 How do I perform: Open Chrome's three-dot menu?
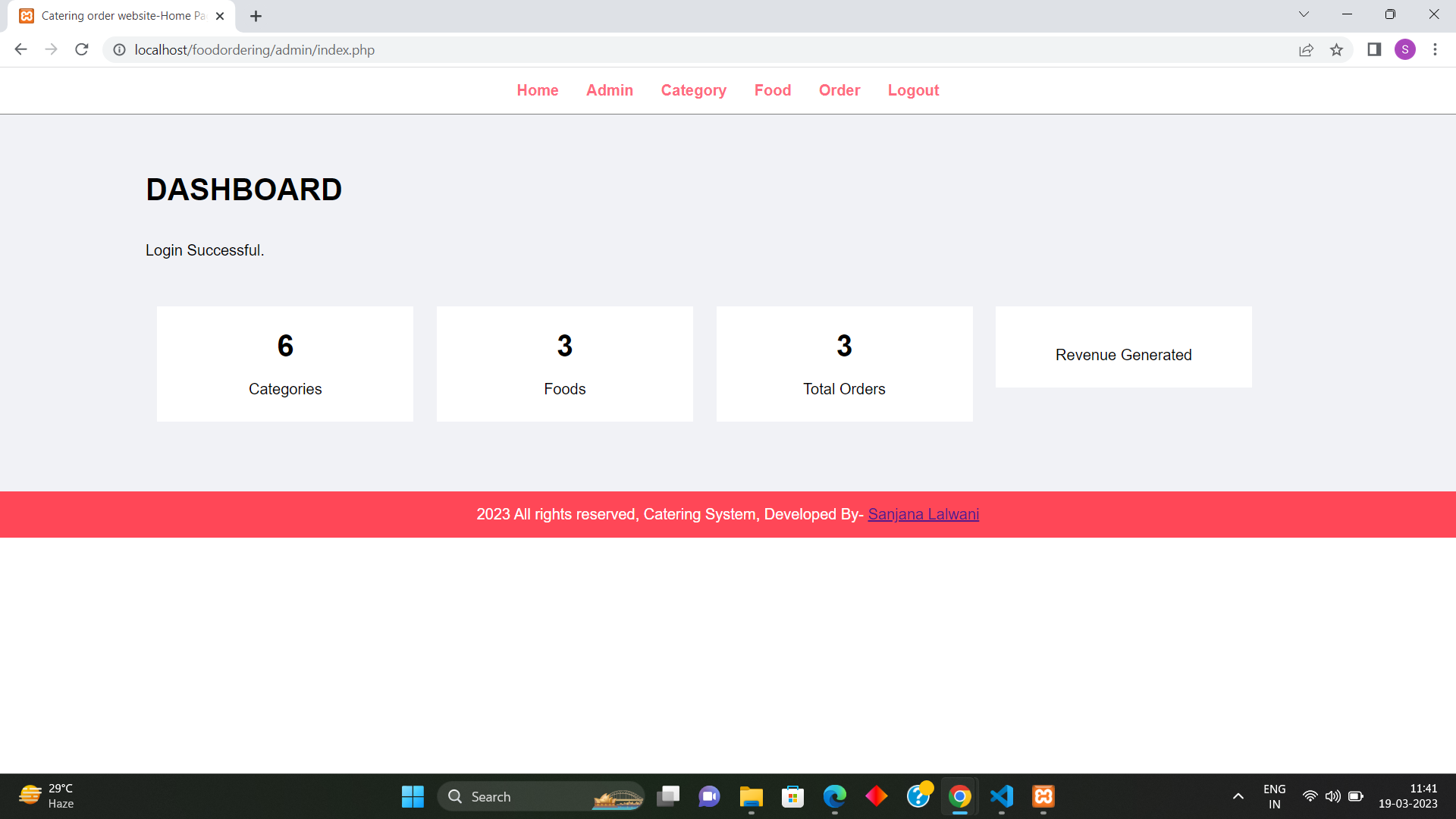coord(1435,49)
